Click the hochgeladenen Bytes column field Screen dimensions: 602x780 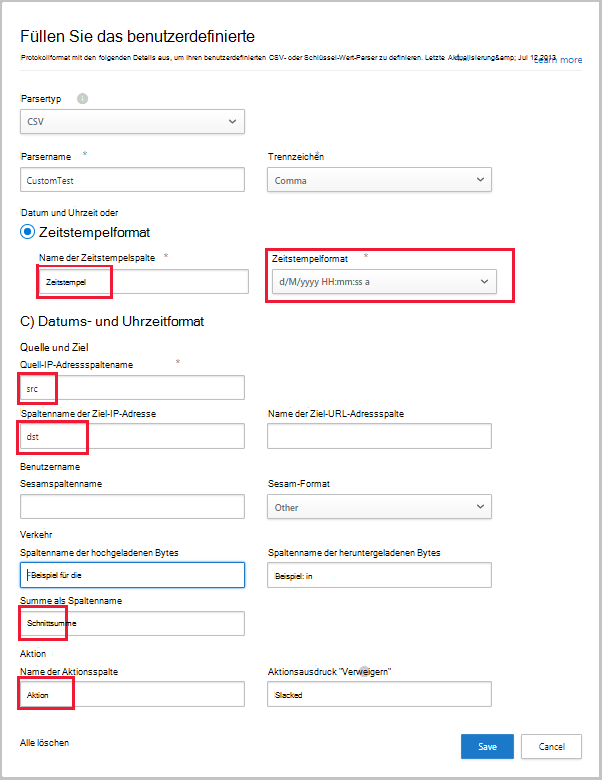[x=132, y=575]
